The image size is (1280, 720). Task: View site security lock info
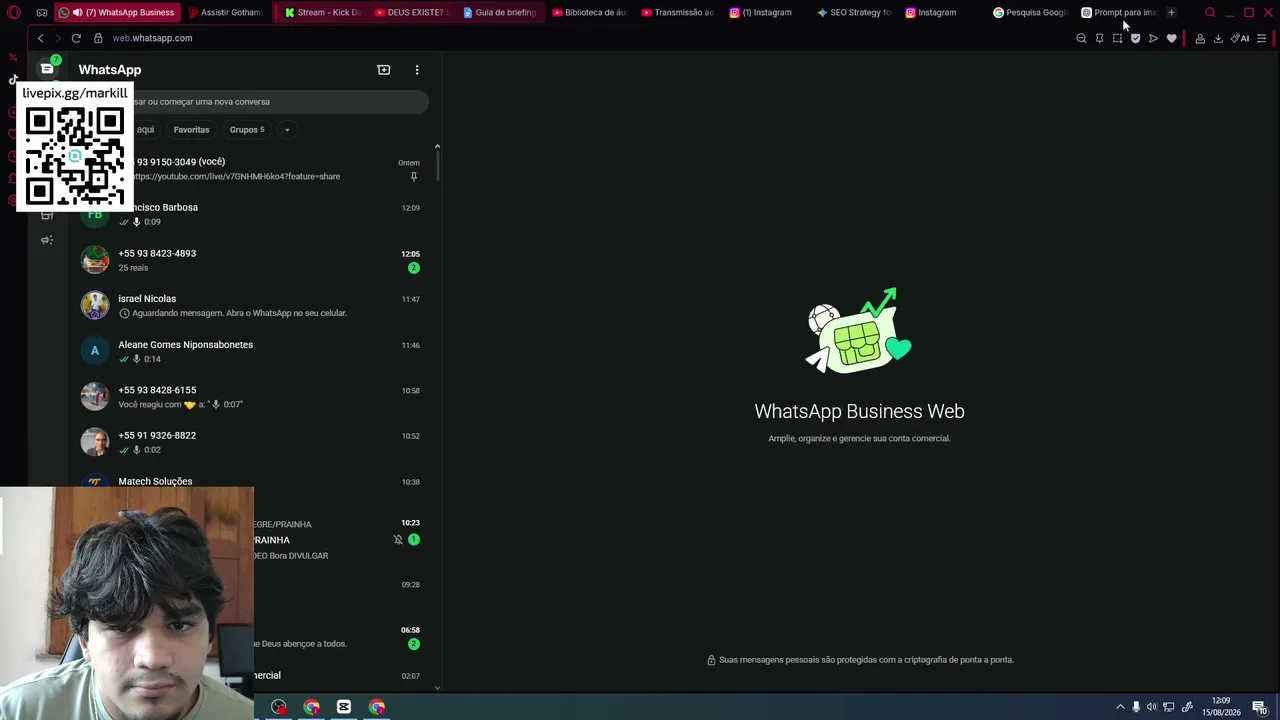[x=98, y=38]
